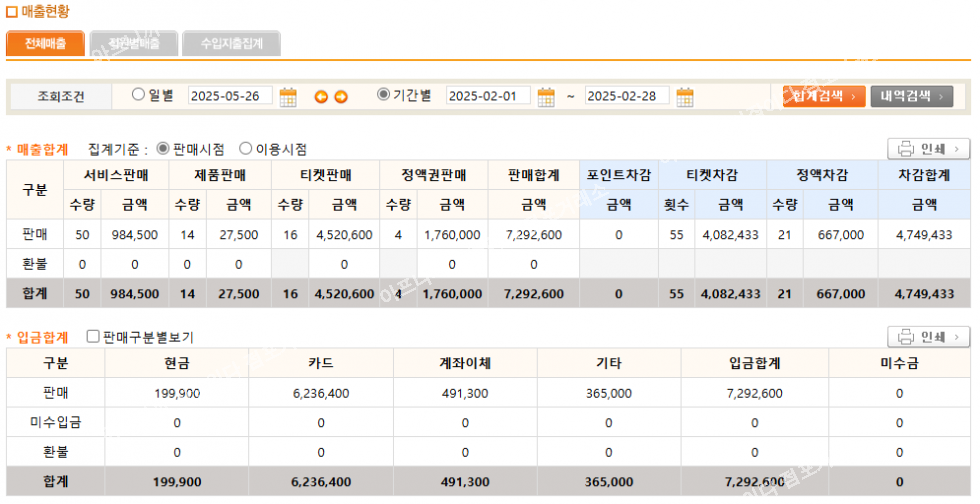Click the orange 합계검색 button
The height and width of the screenshot is (504, 980).
824,96
